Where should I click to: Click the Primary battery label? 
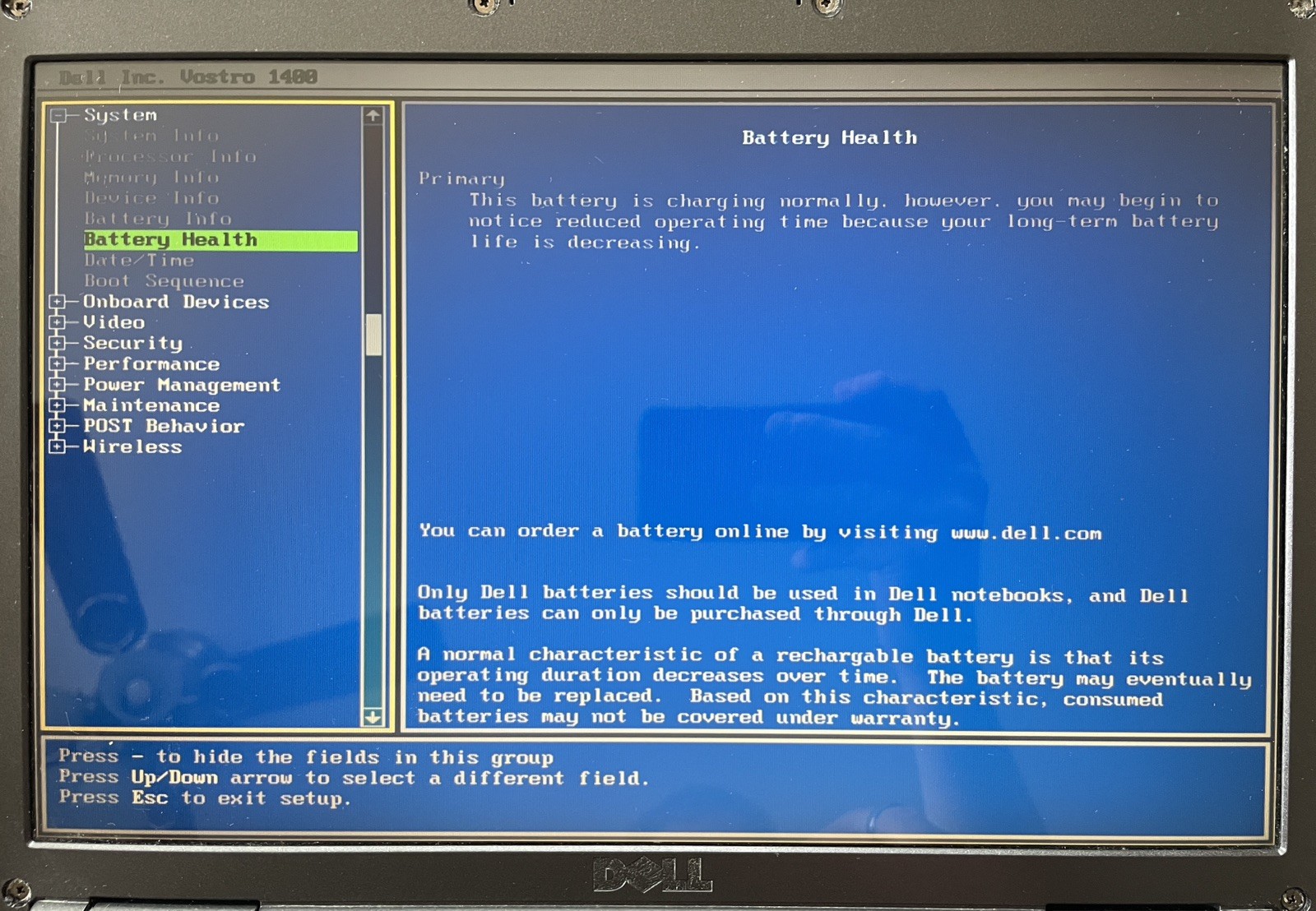point(461,178)
